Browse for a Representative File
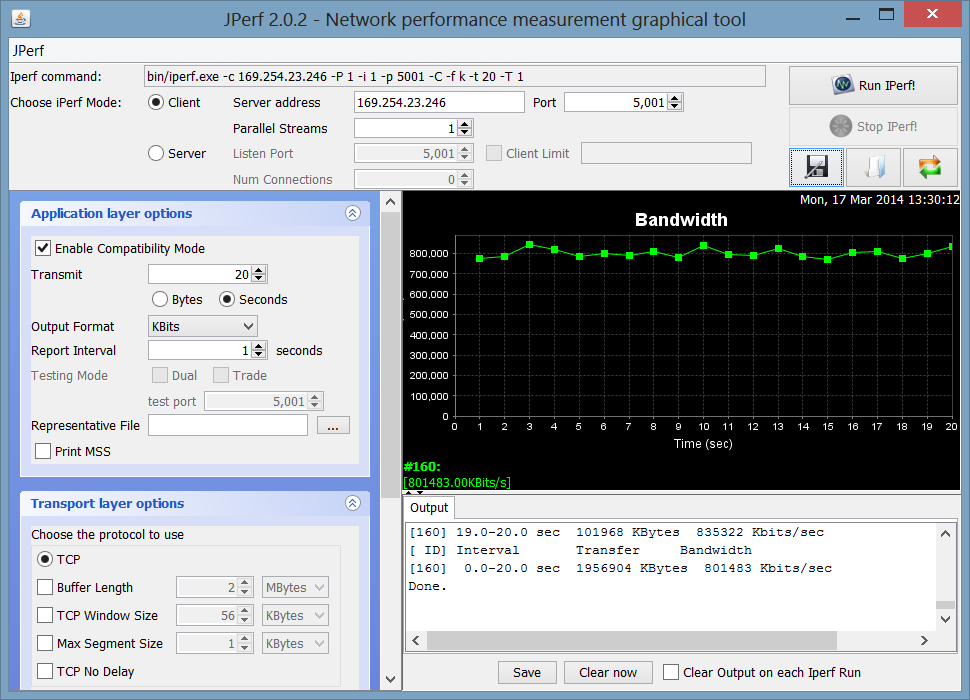 (x=333, y=425)
